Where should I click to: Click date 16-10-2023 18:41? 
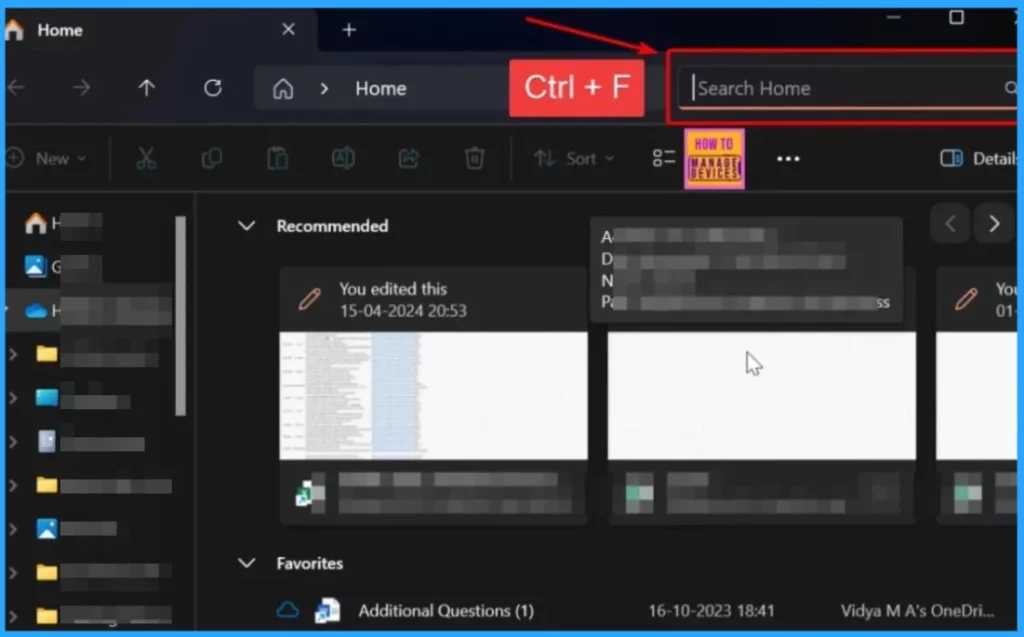point(711,611)
